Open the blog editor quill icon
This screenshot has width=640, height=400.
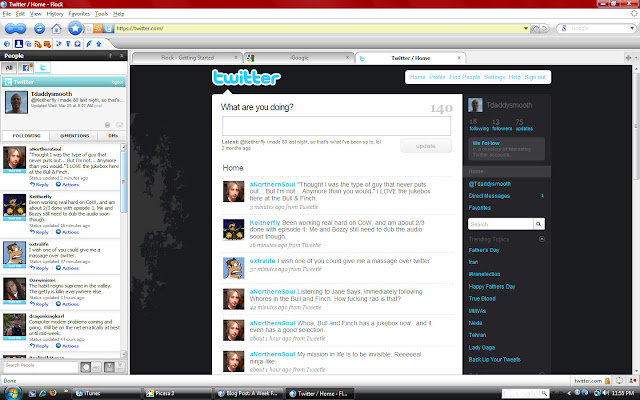coord(89,44)
